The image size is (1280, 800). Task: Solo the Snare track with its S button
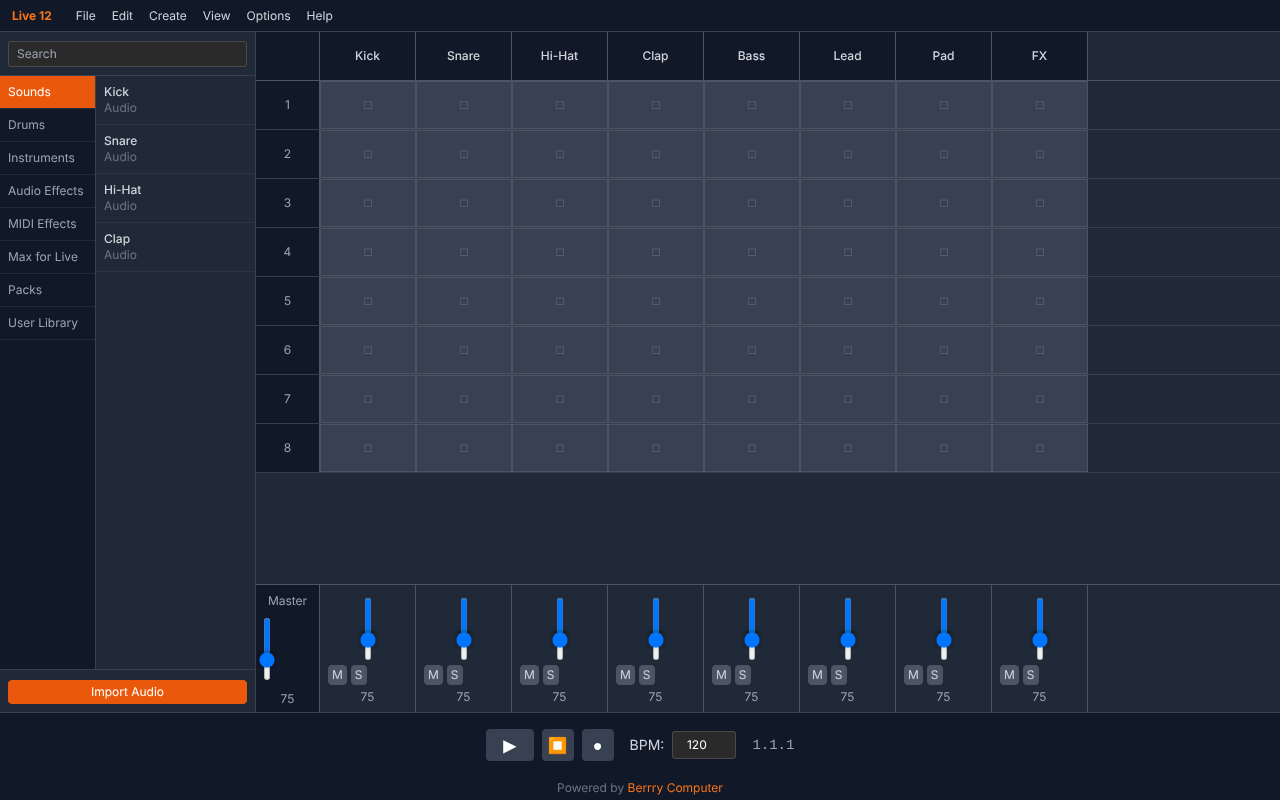[454, 675]
